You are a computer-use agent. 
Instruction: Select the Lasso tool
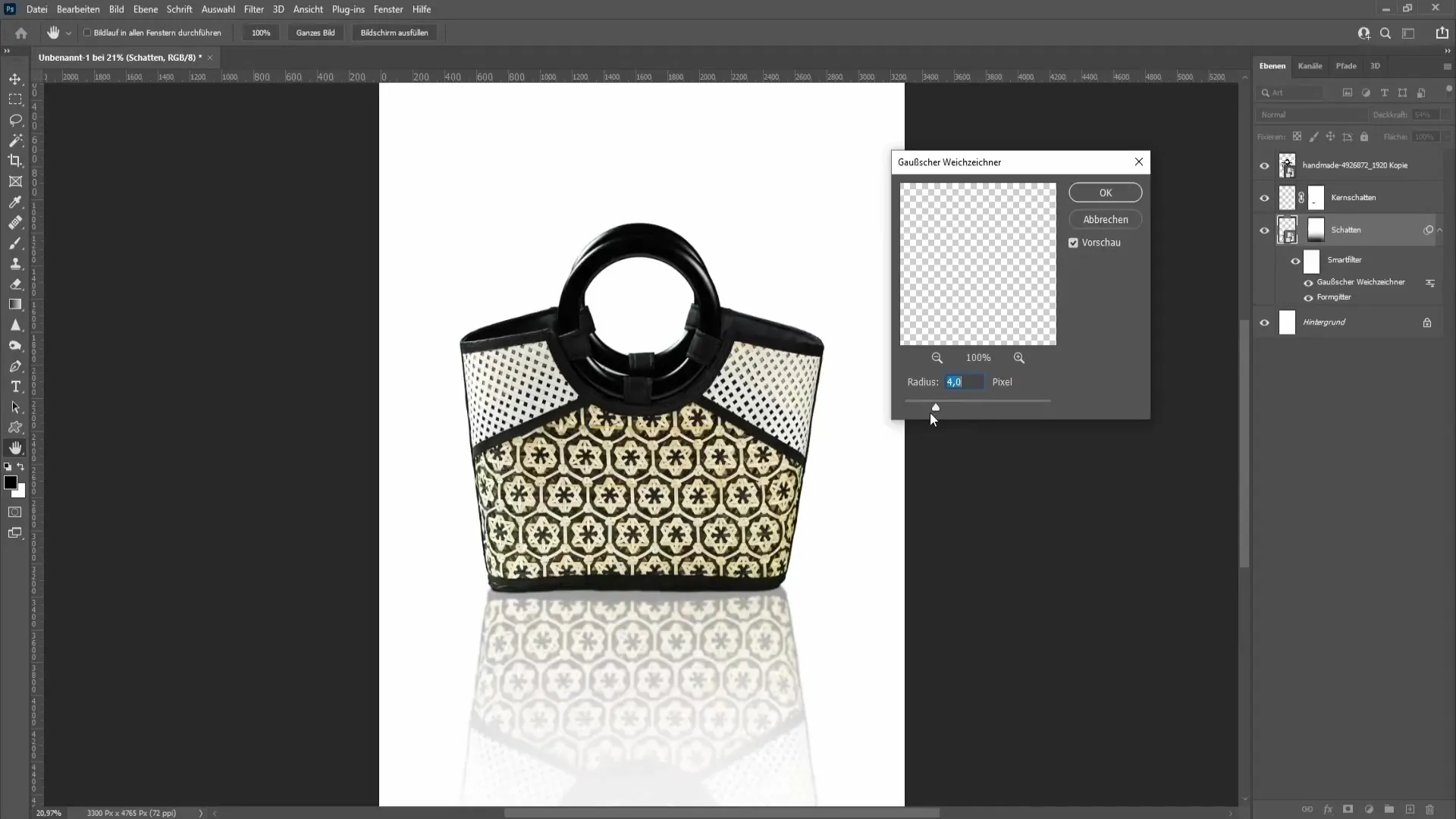tap(15, 120)
